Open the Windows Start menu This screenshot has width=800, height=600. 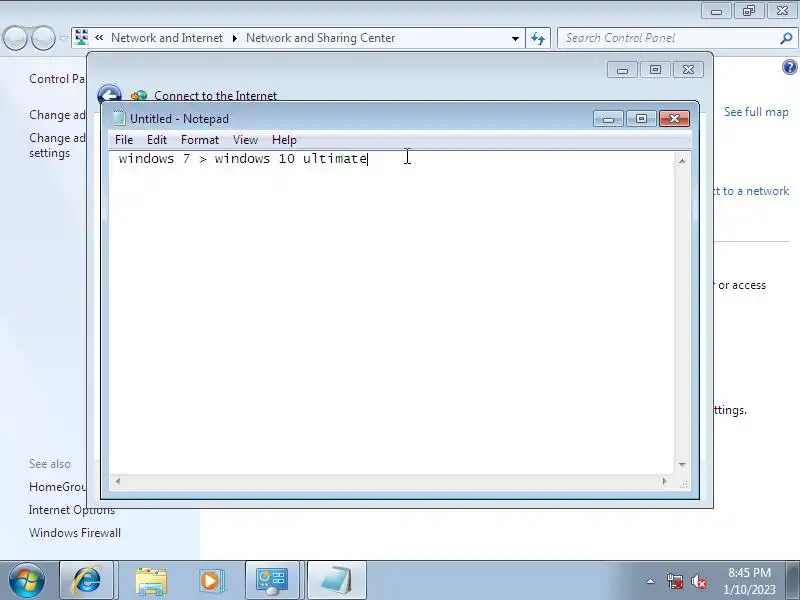click(x=26, y=580)
